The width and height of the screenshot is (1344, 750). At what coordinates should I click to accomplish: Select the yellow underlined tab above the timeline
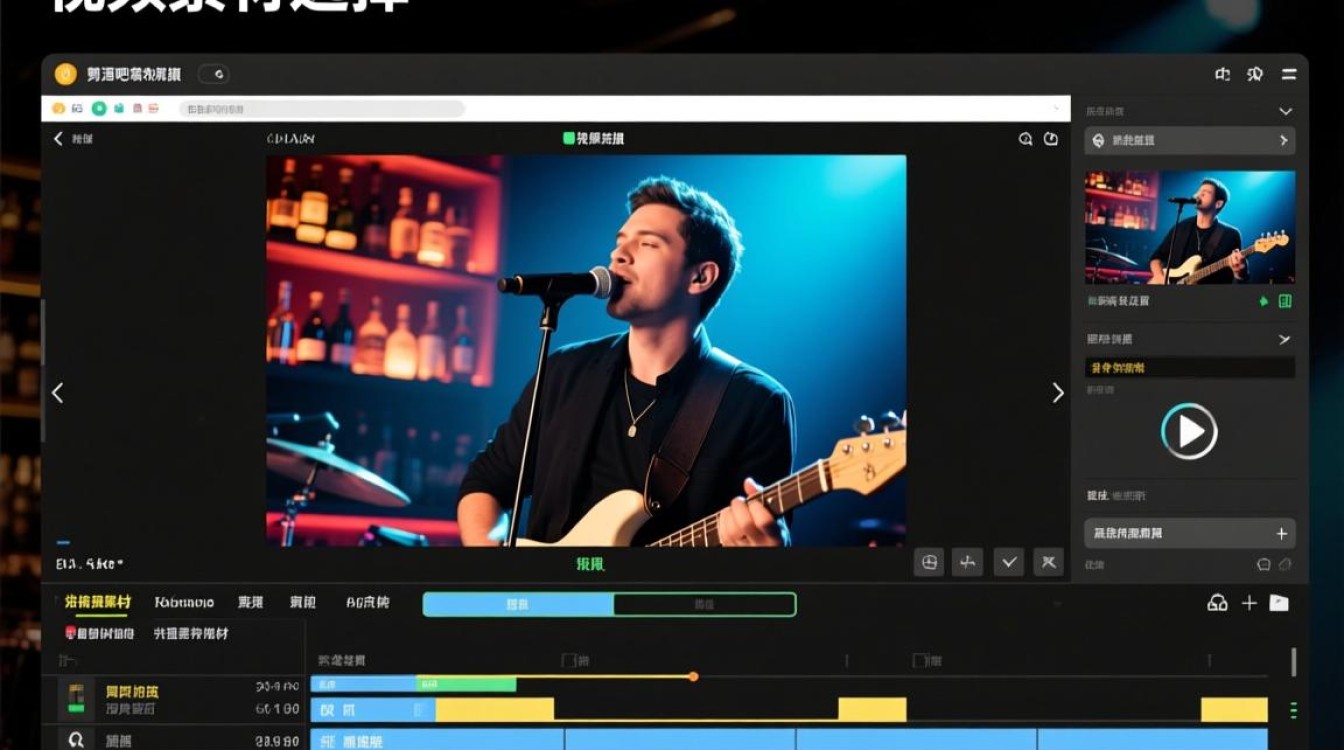click(x=97, y=602)
